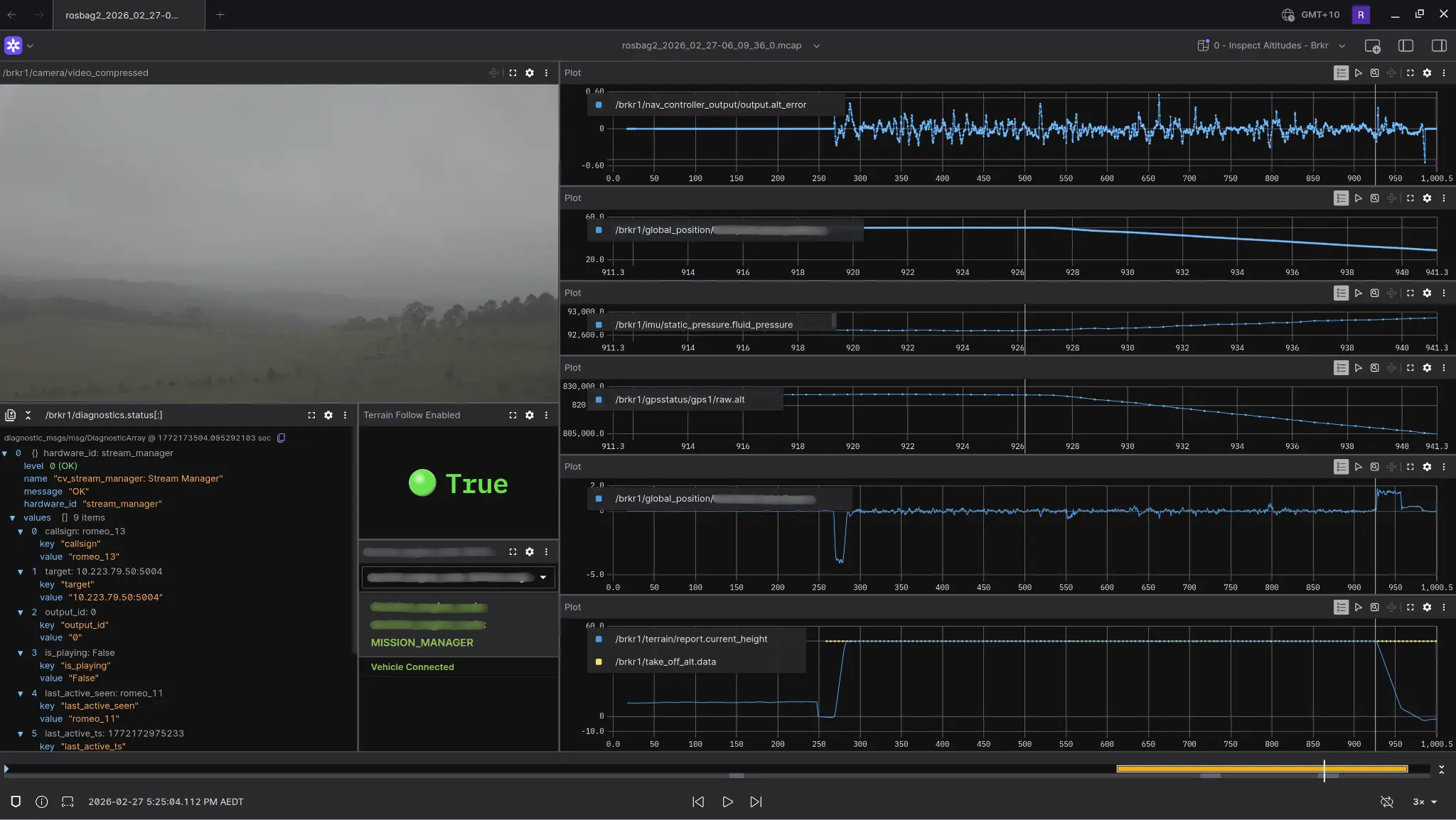The height and width of the screenshot is (820, 1456).
Task: Collapse the hardware_id: stream_manager node
Action: (x=5, y=453)
